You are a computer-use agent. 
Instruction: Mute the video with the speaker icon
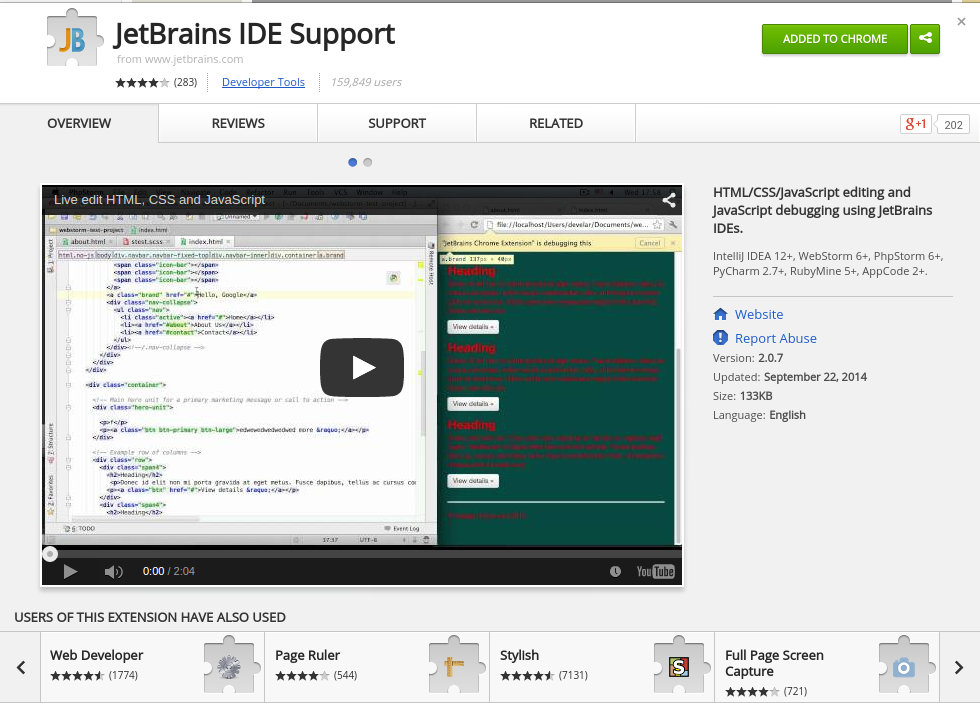[x=113, y=571]
